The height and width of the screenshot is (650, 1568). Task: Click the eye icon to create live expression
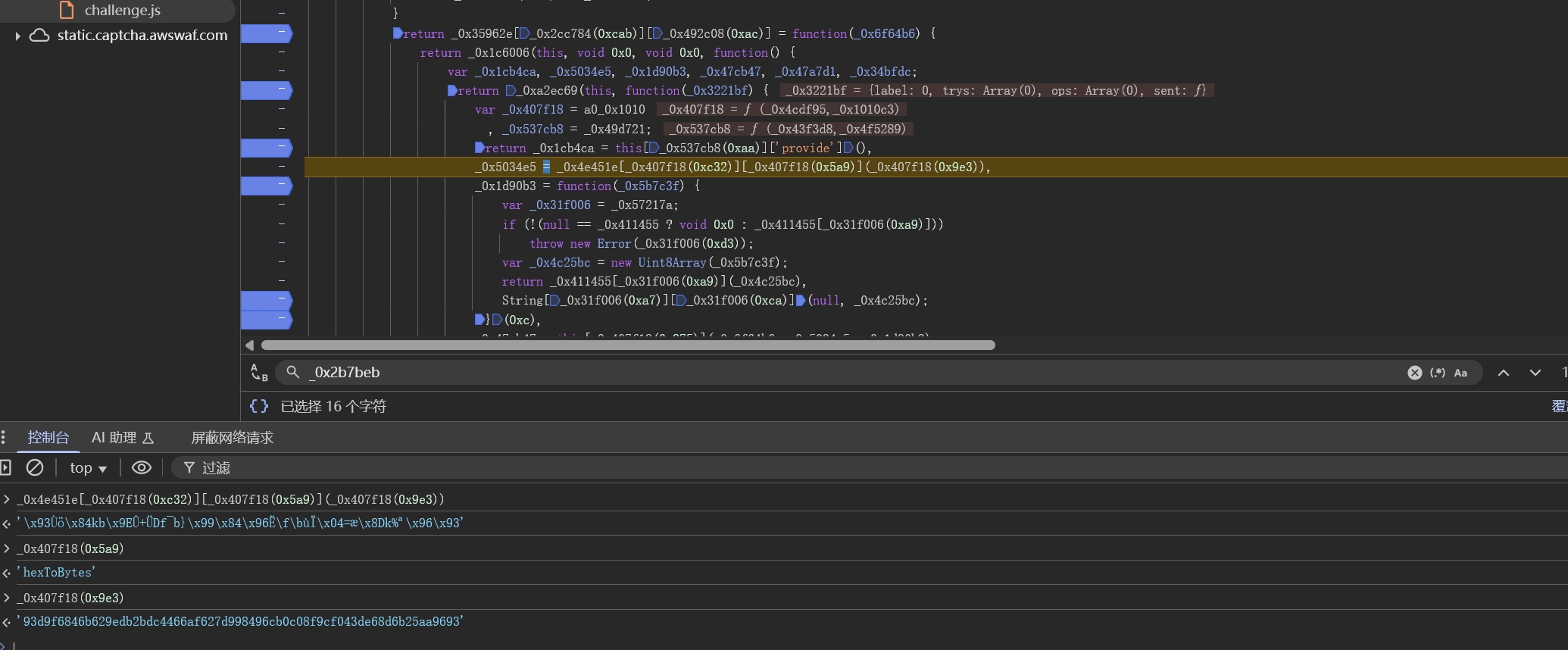(x=142, y=467)
